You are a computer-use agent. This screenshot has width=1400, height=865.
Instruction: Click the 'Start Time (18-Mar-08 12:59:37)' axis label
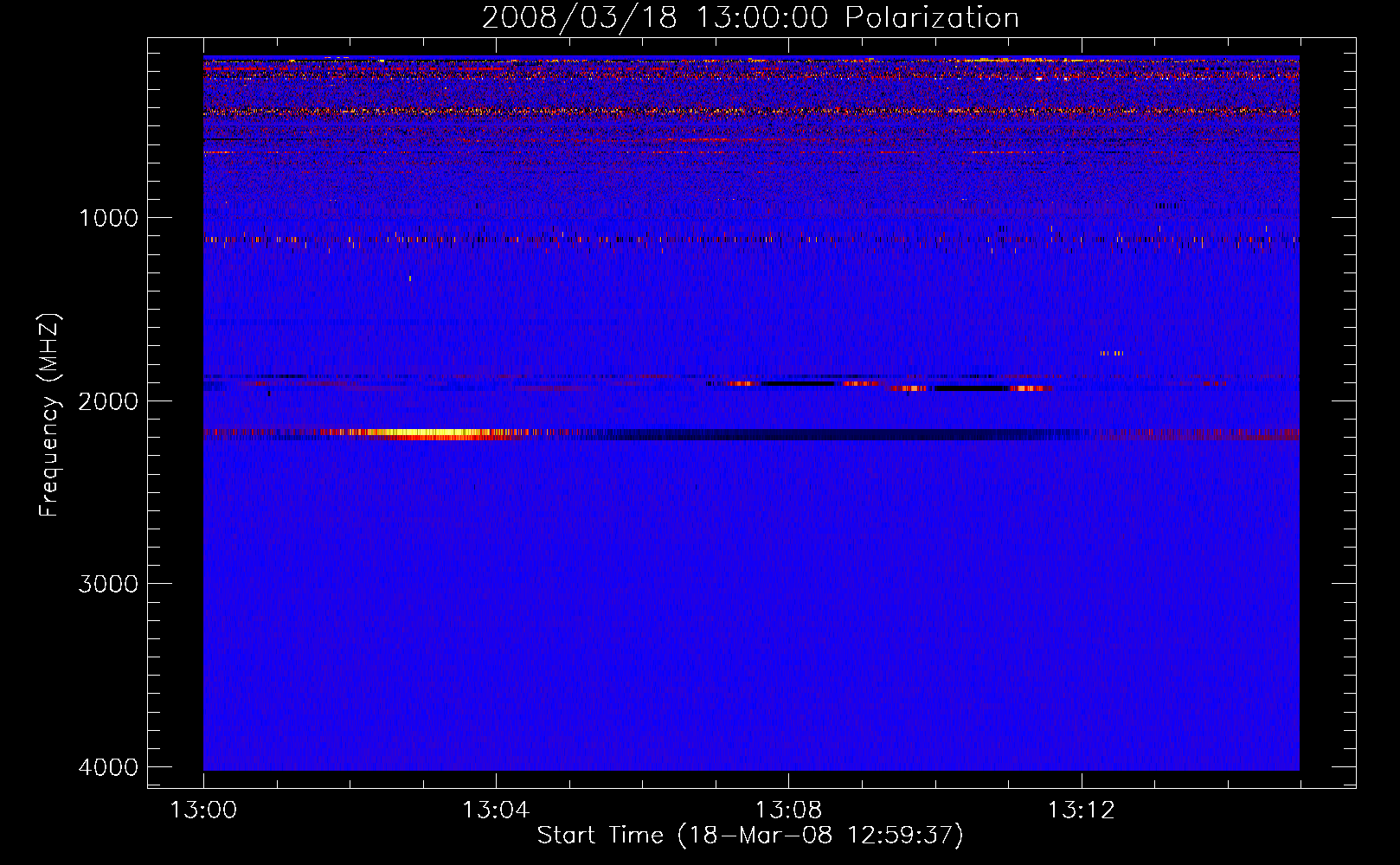point(750,836)
